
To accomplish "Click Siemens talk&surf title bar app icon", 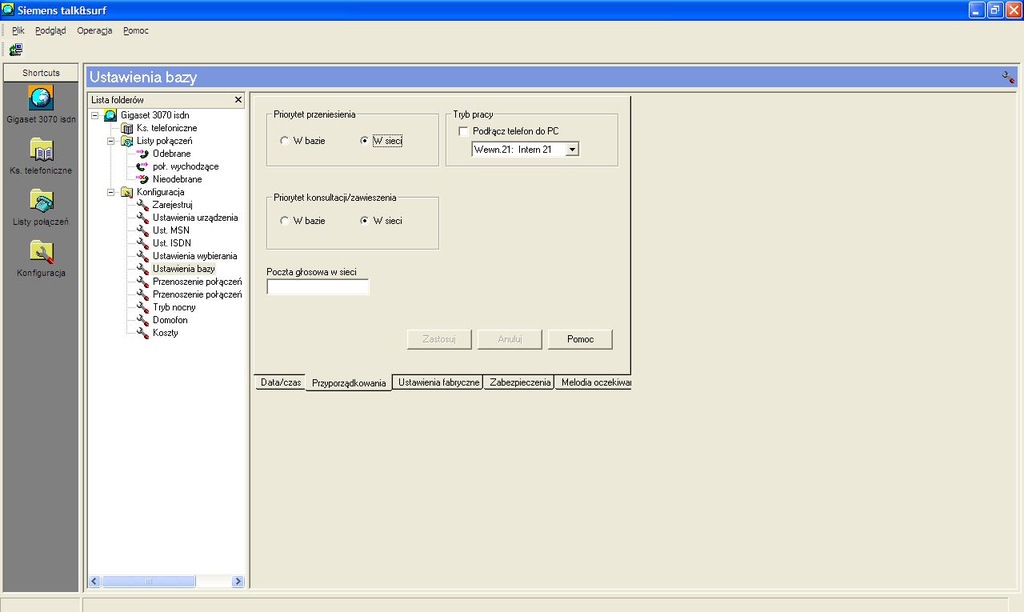I will click(x=8, y=10).
